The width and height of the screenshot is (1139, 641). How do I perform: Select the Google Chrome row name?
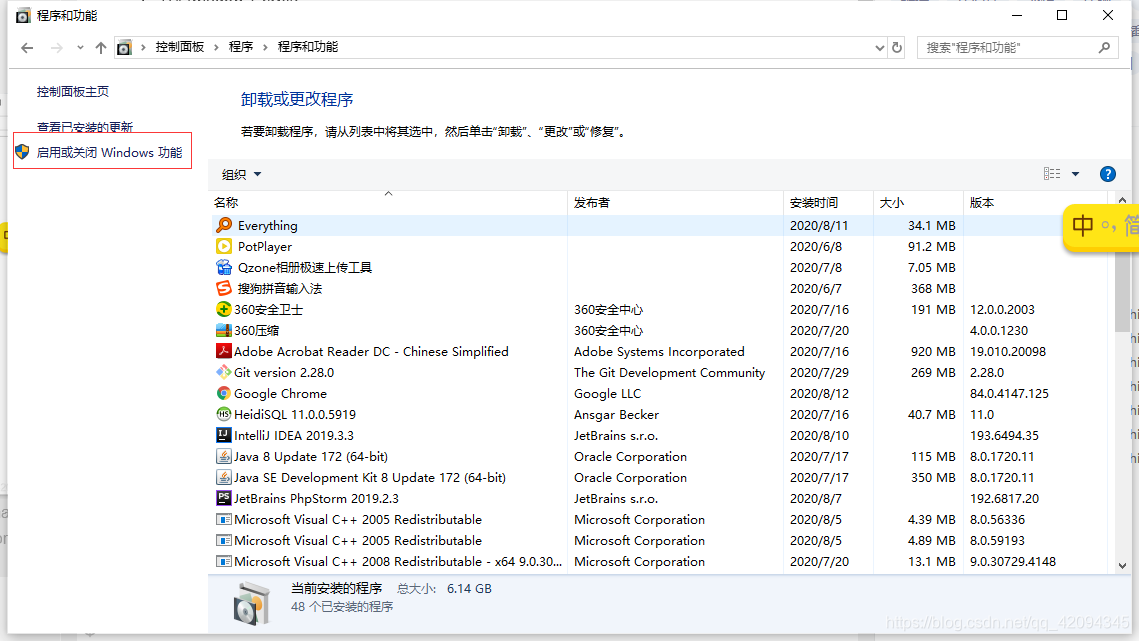[280, 394]
